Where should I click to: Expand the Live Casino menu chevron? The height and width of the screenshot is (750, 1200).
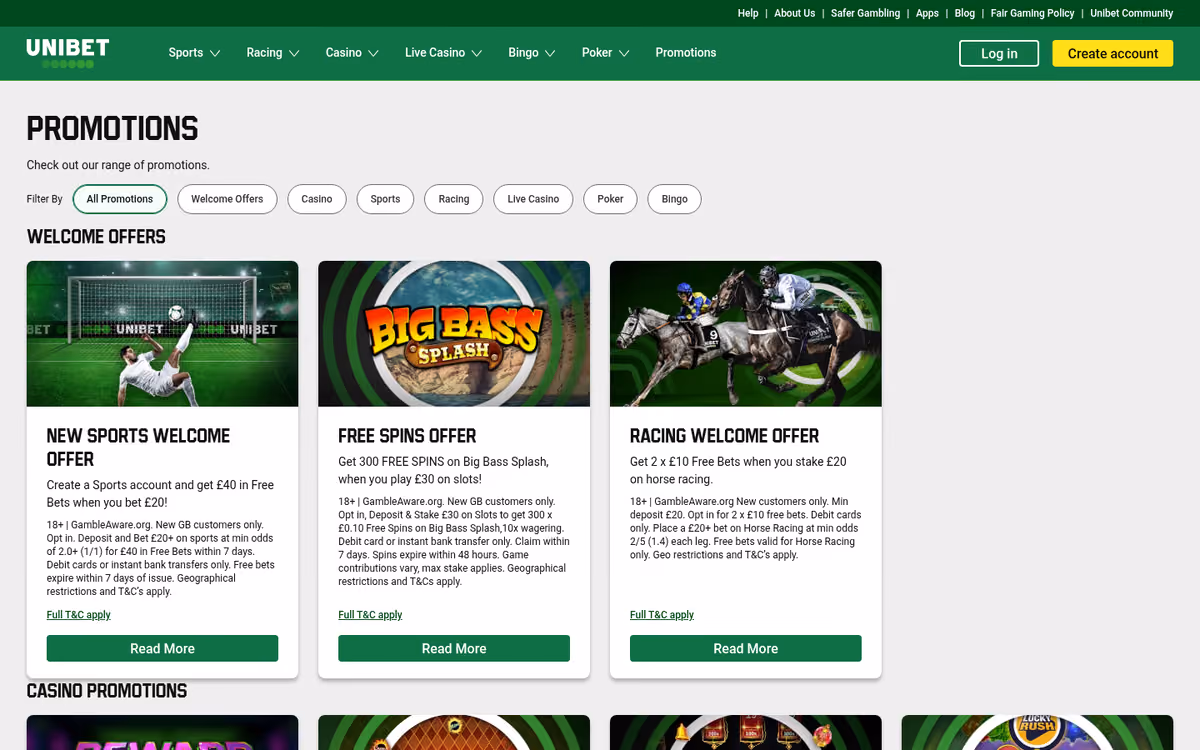coord(477,53)
